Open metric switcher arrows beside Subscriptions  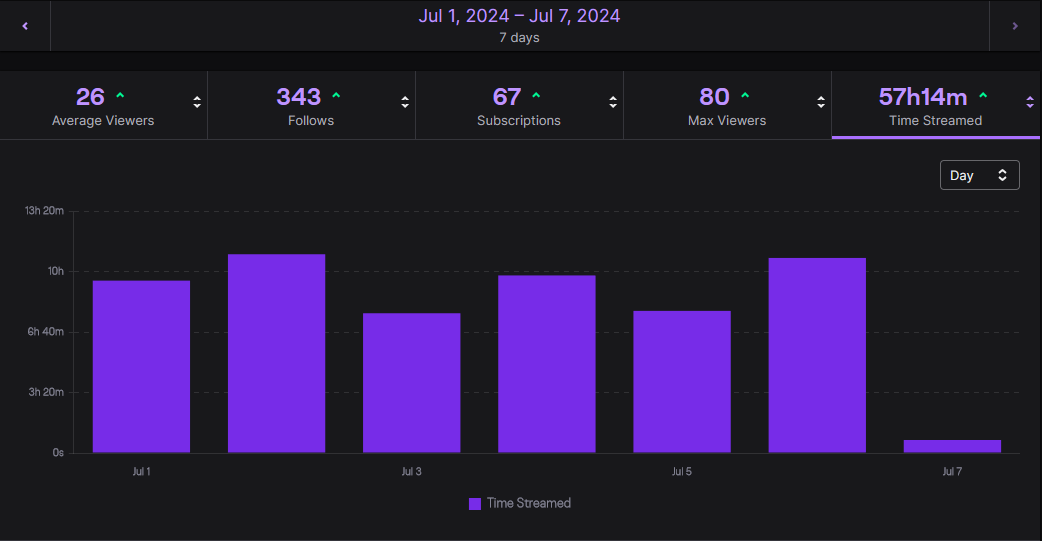(613, 102)
